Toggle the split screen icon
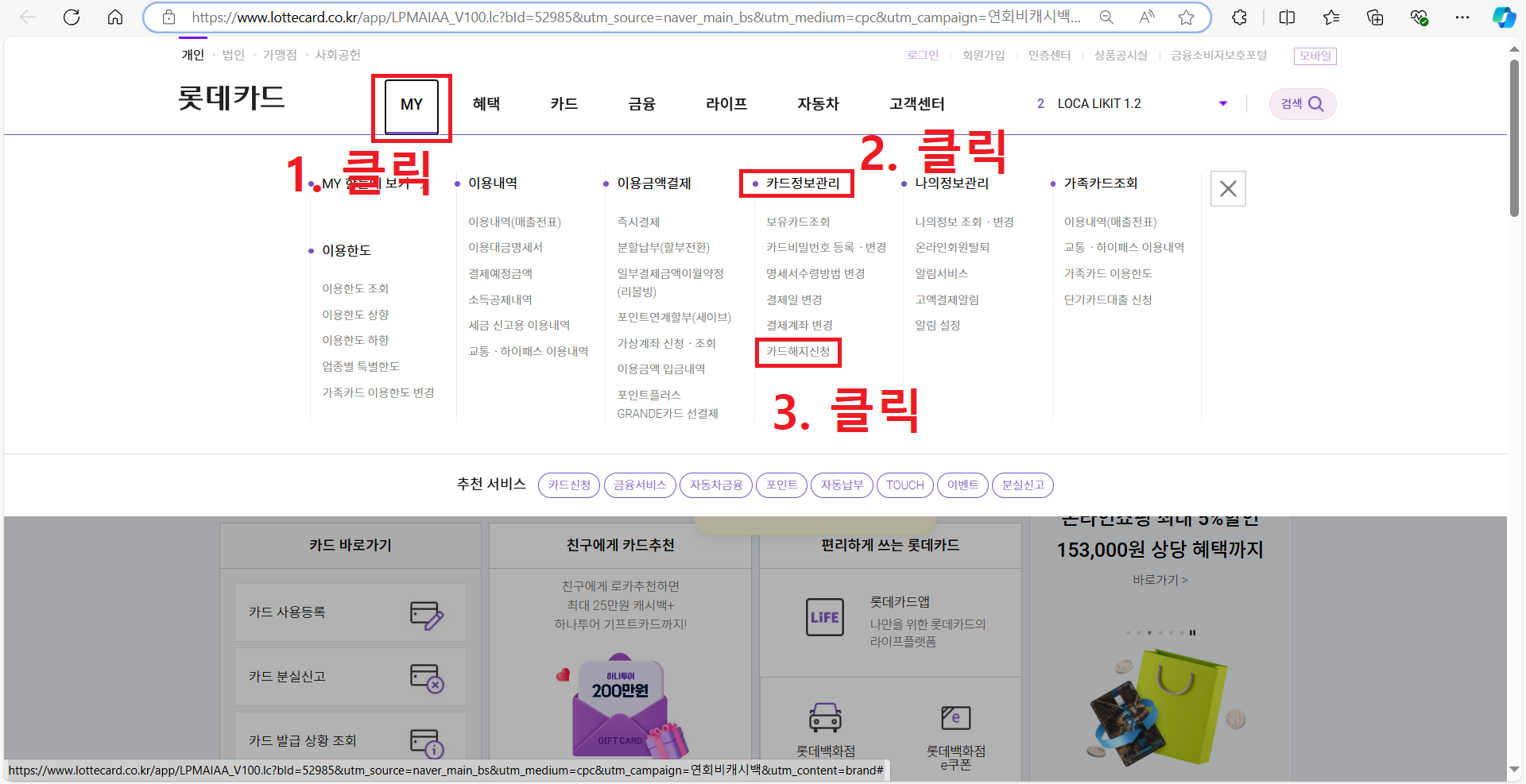The height and width of the screenshot is (784, 1526). [1288, 17]
